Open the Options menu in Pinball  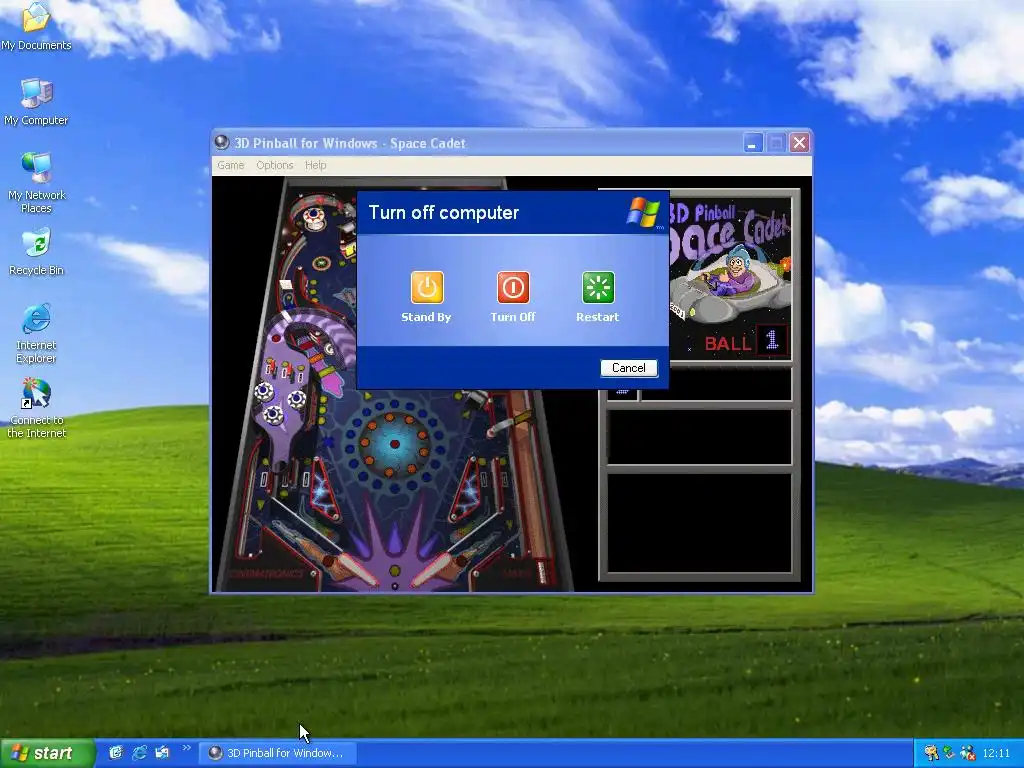(x=274, y=165)
